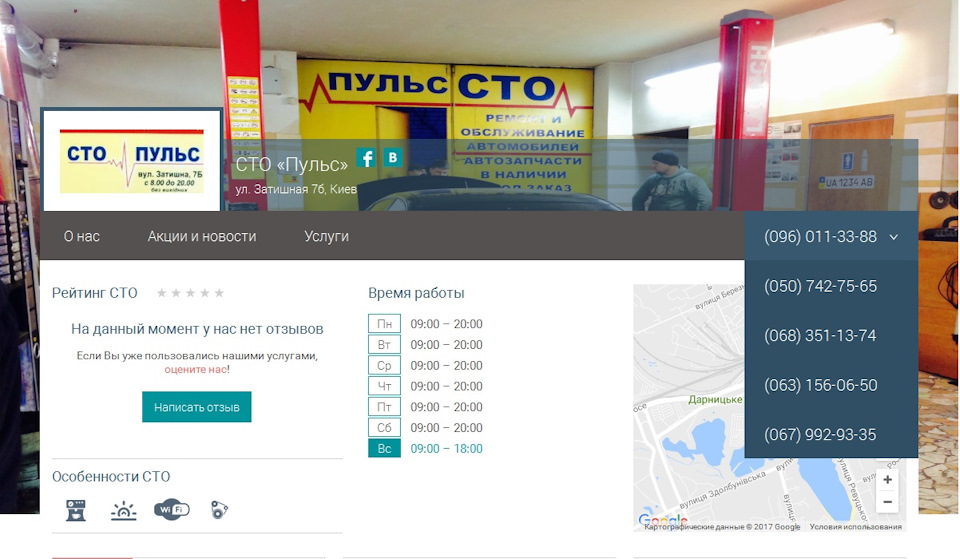Click the Sunday hours 09:00 – 18:00
This screenshot has height=559, width=960.
click(446, 449)
